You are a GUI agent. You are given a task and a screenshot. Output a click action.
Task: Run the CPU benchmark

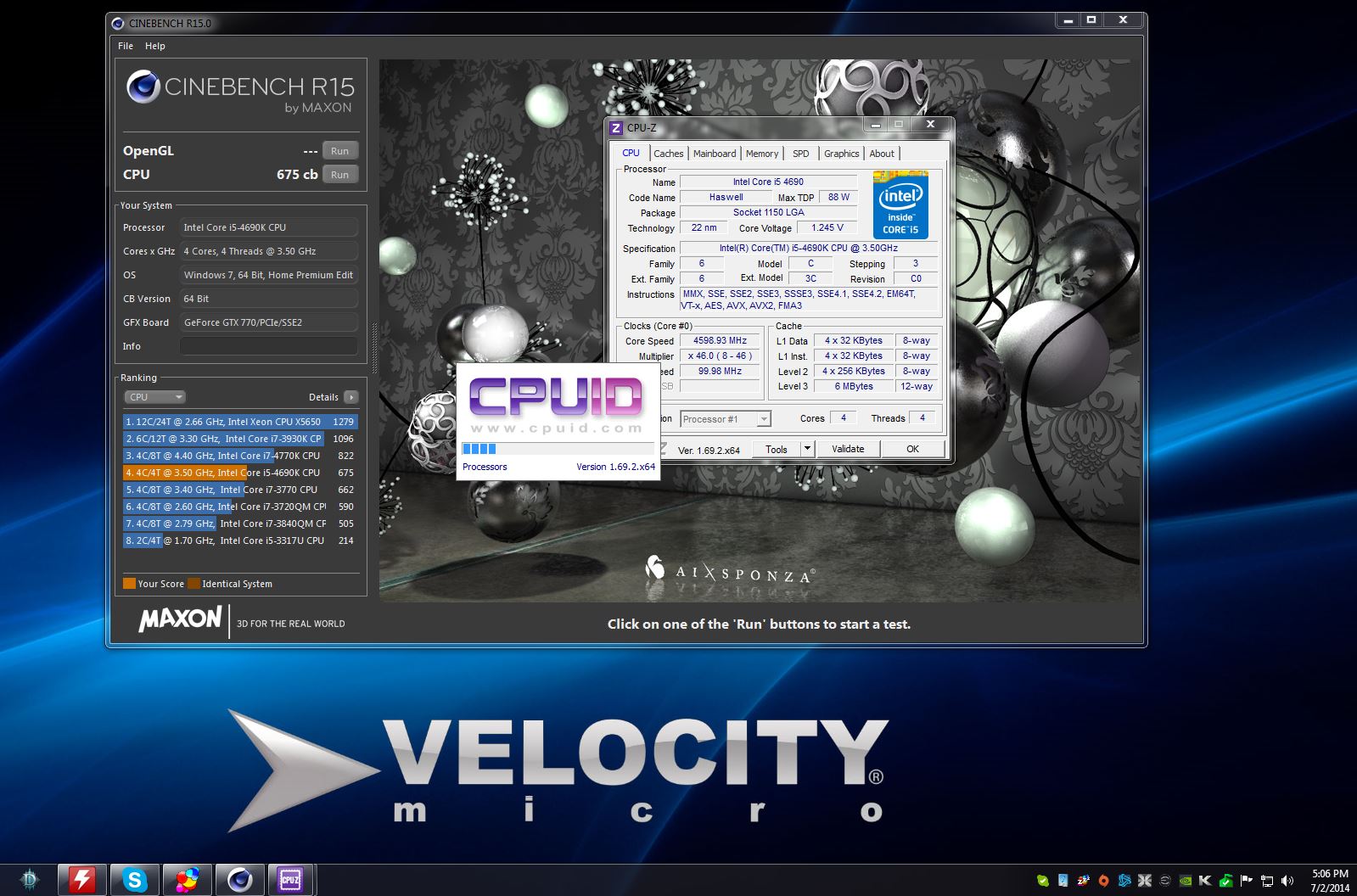[340, 175]
